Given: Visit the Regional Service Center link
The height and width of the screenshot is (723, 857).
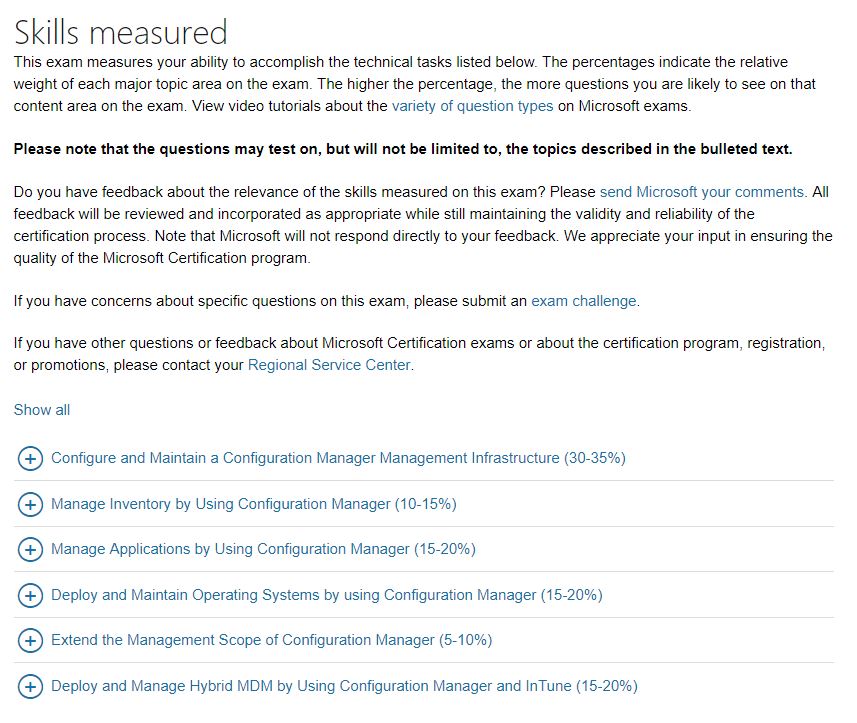Looking at the screenshot, I should click(x=329, y=365).
